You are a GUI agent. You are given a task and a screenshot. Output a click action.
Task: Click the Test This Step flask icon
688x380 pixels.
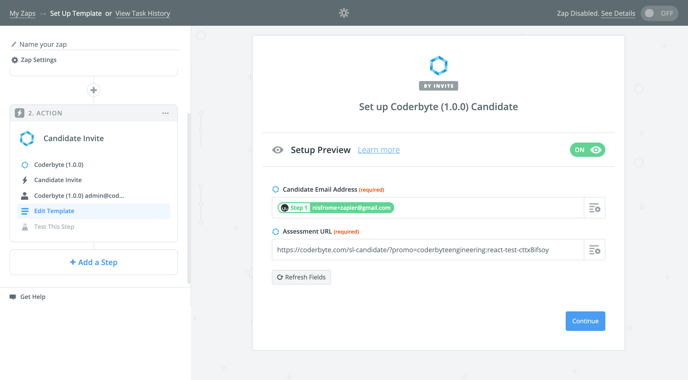[x=25, y=227]
